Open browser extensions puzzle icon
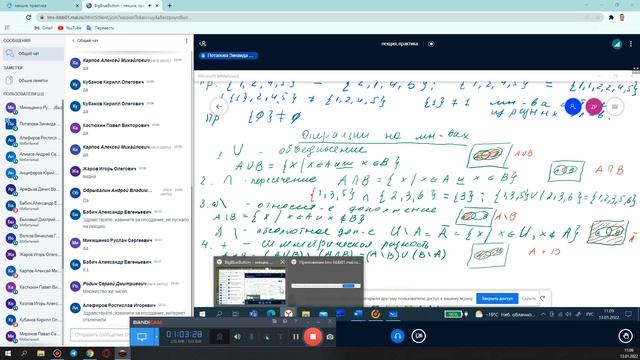 611,18
